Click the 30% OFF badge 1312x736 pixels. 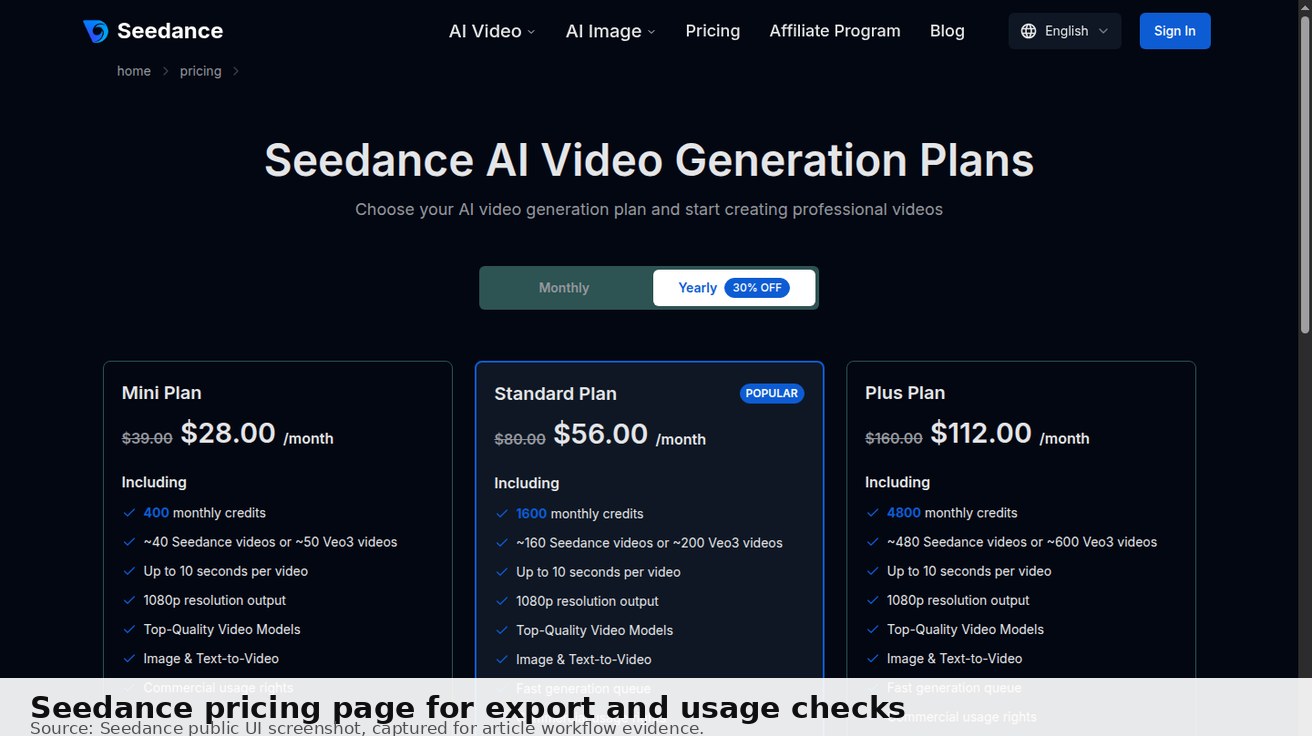click(x=757, y=288)
